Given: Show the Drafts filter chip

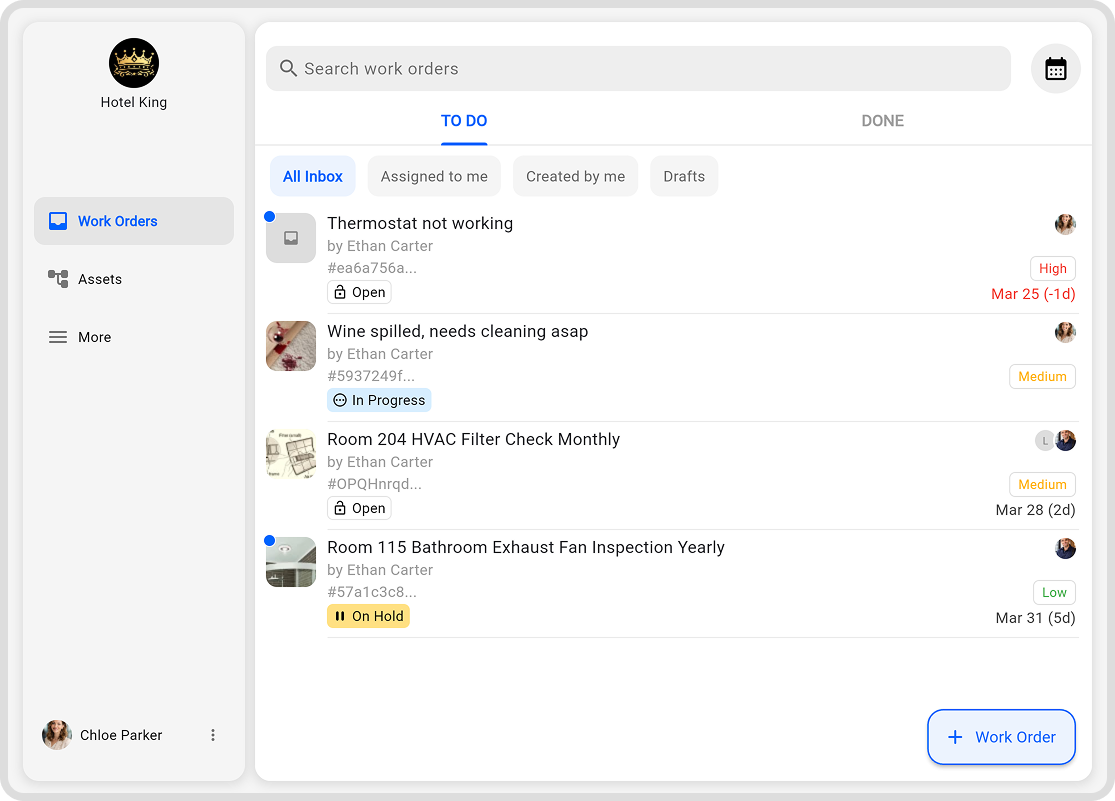Looking at the screenshot, I should pos(684,176).
